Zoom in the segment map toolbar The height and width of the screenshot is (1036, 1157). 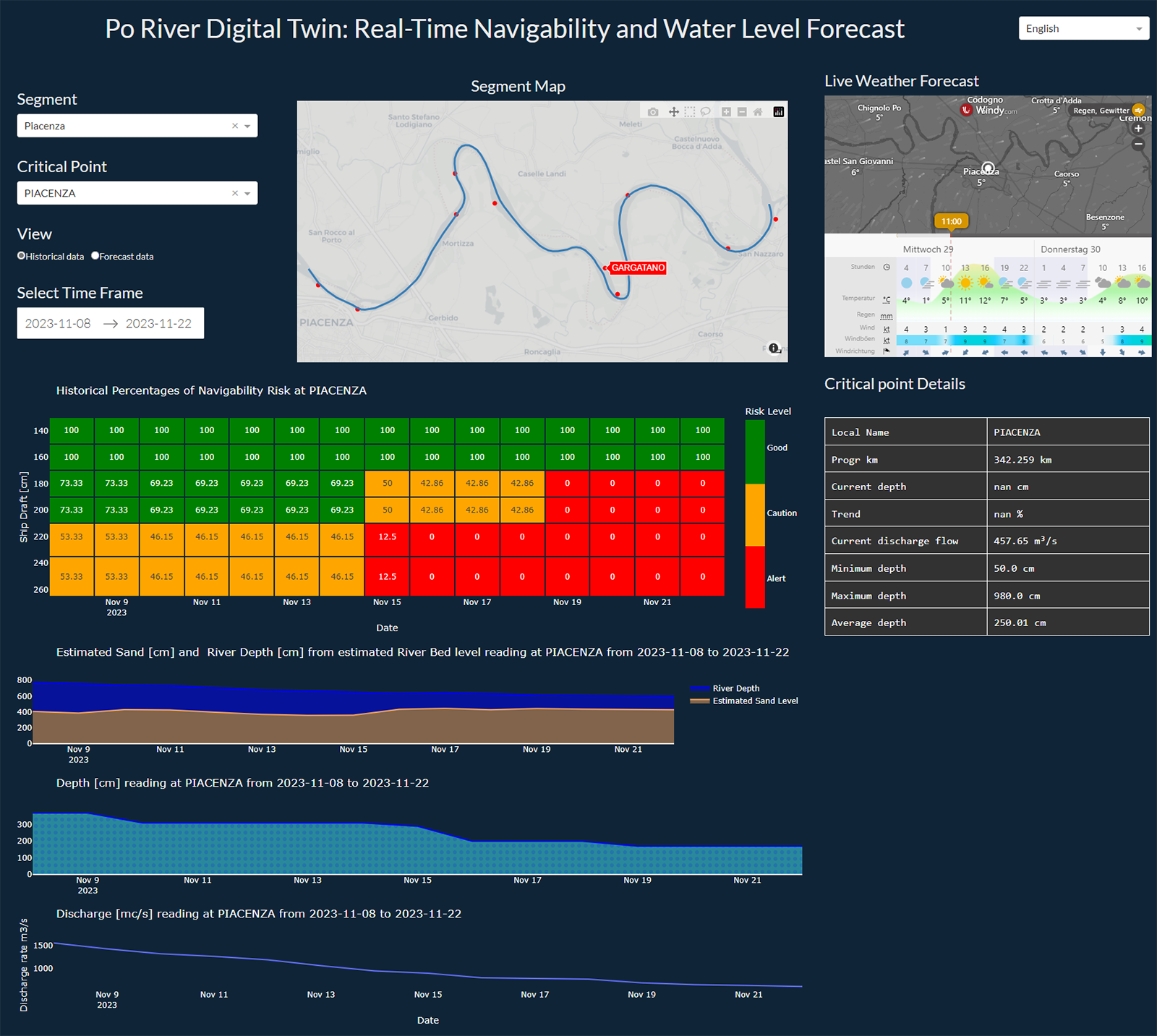point(726,112)
